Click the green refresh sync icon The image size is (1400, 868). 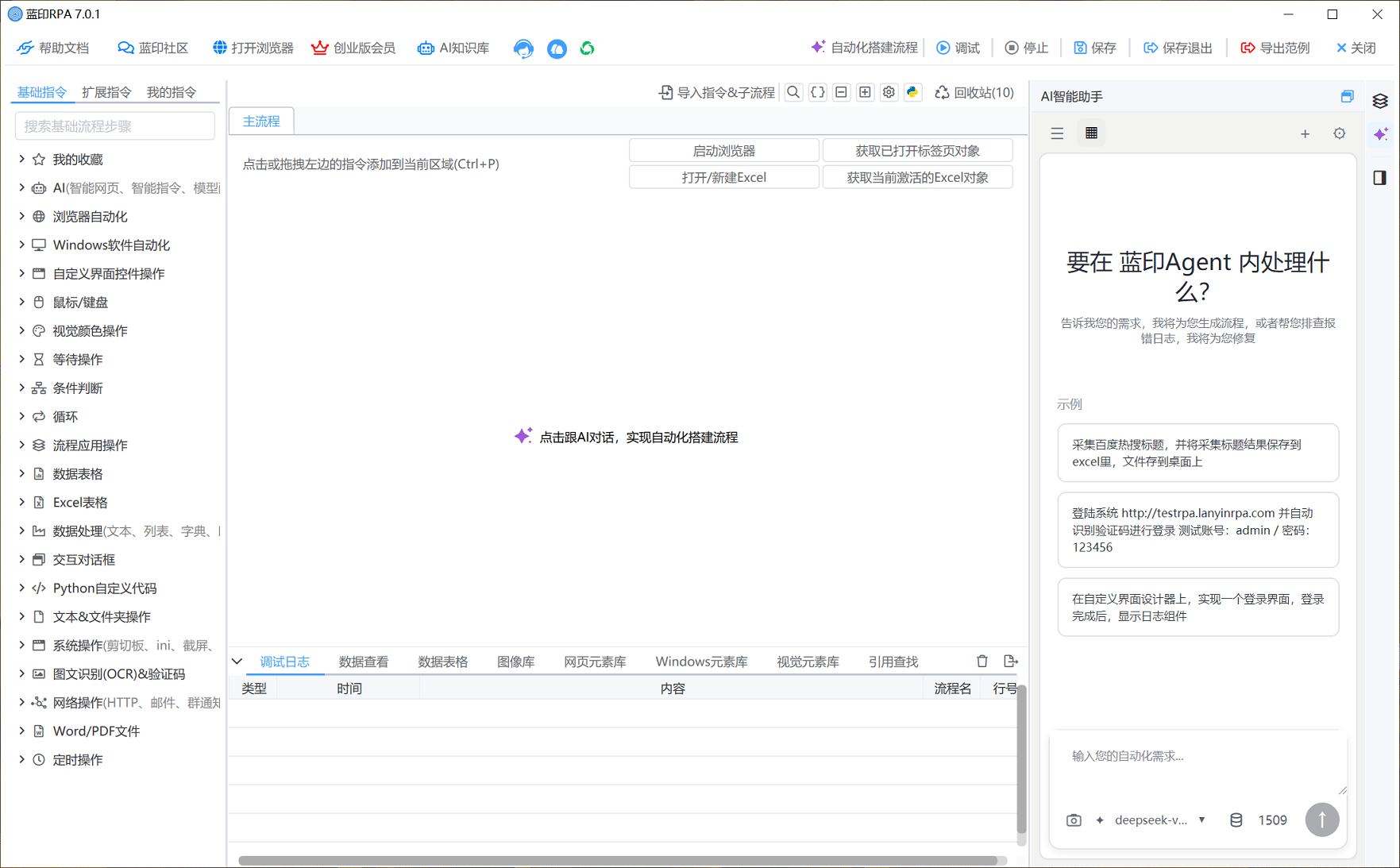(587, 48)
